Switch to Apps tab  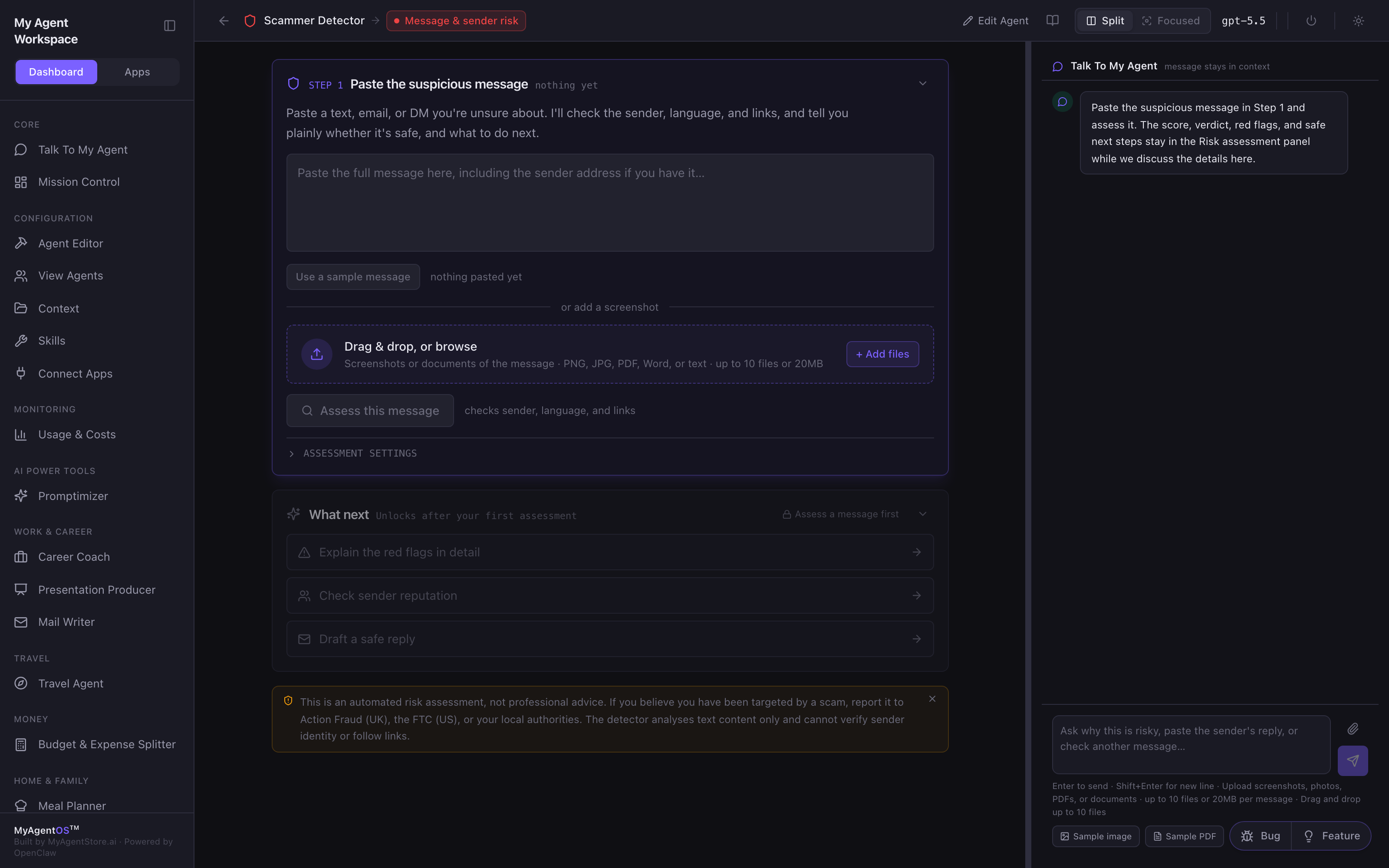click(137, 72)
